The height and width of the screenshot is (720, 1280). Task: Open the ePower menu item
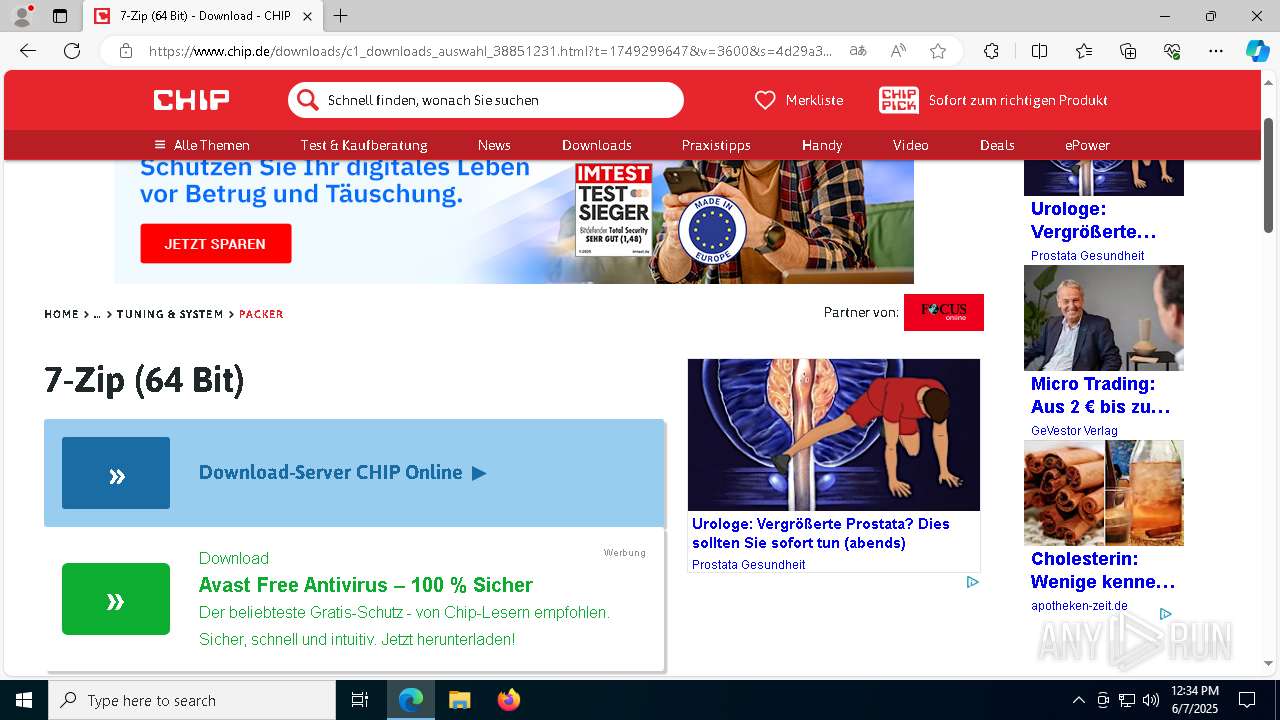(1087, 145)
